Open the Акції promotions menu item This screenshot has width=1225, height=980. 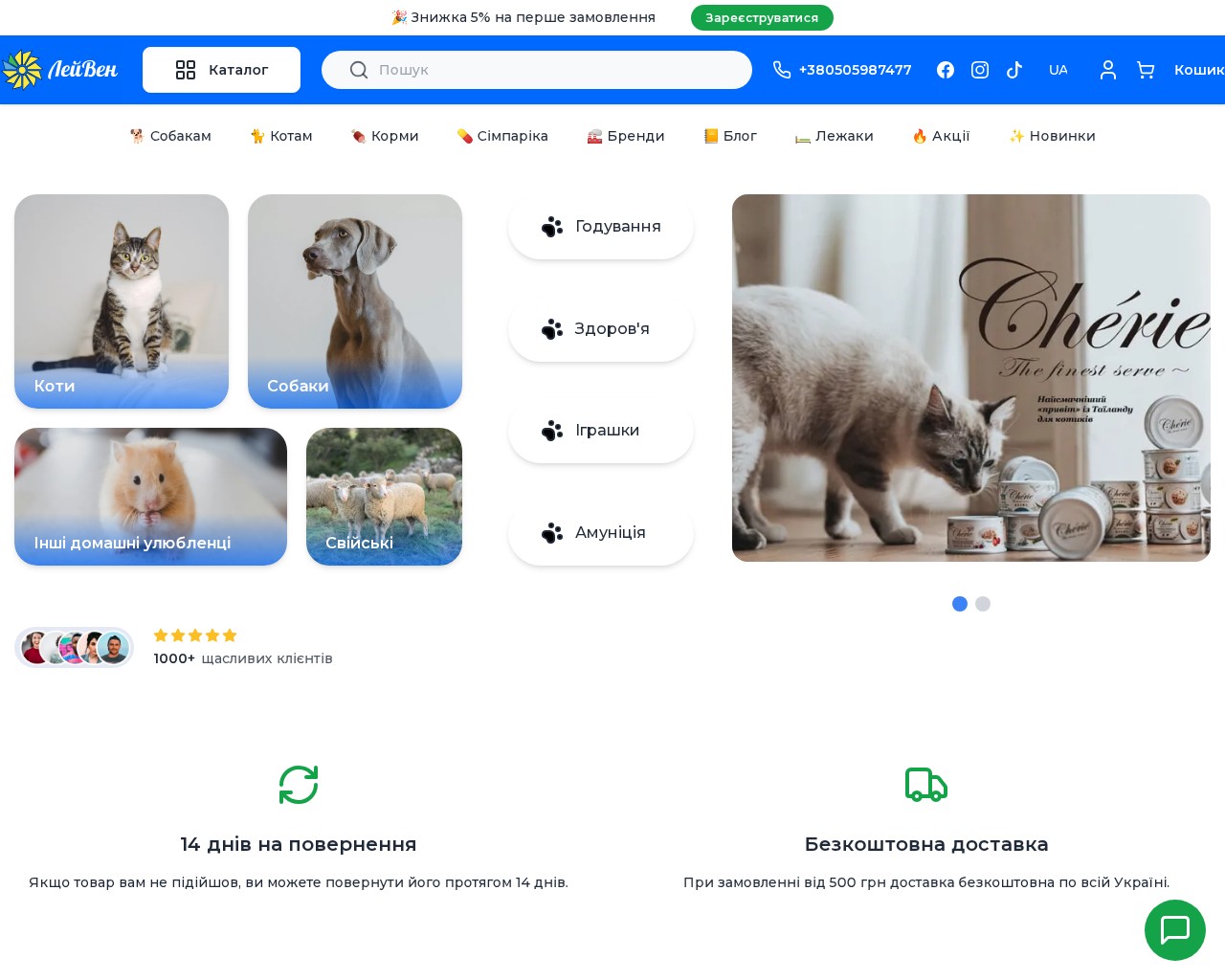coord(941,136)
